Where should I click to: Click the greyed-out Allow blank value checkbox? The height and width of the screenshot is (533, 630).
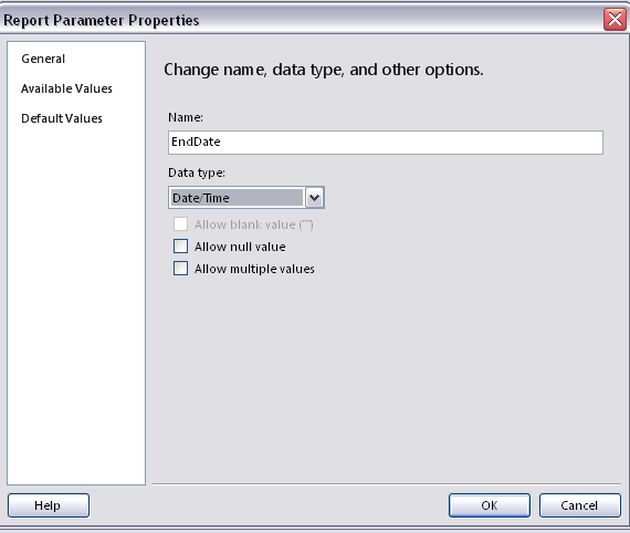pyautogui.click(x=181, y=225)
